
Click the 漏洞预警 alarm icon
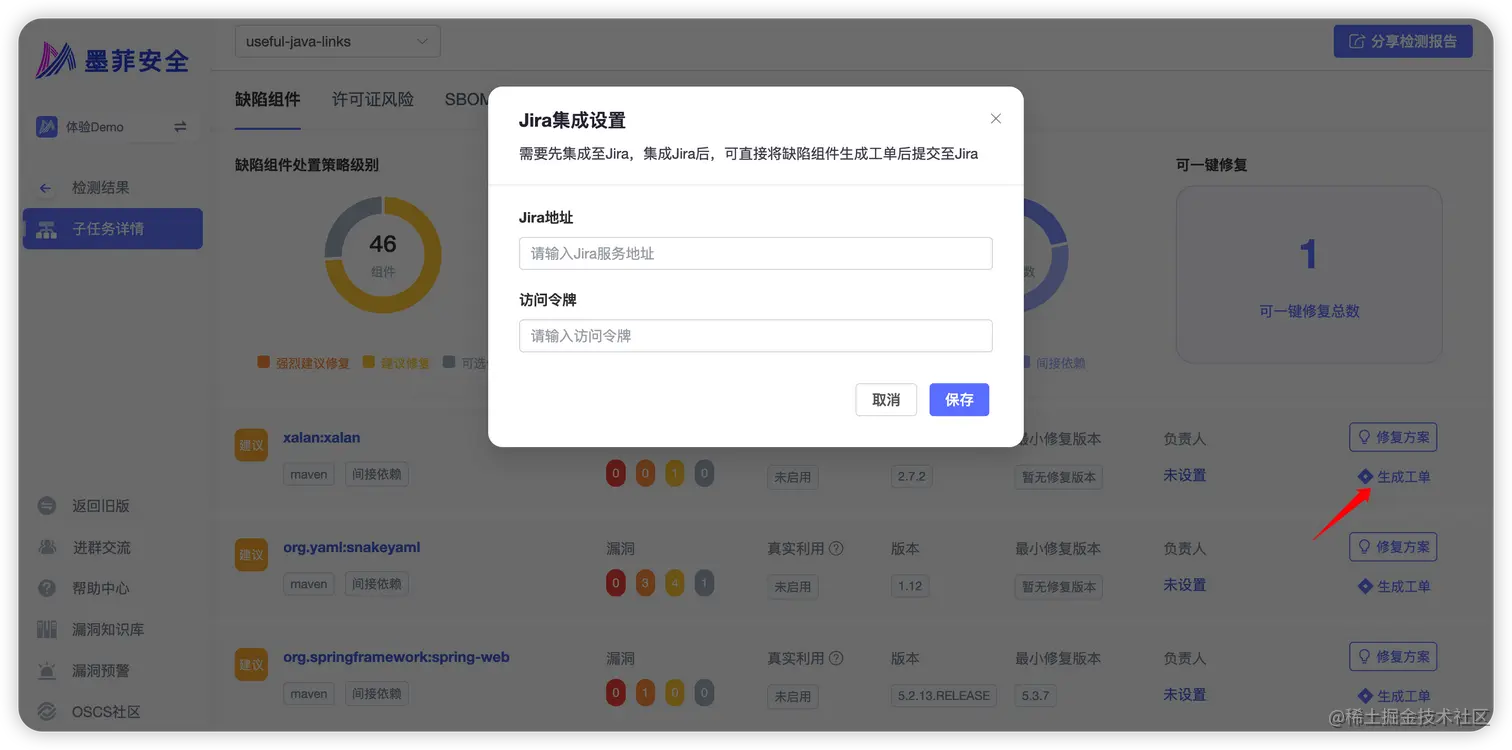(47, 670)
